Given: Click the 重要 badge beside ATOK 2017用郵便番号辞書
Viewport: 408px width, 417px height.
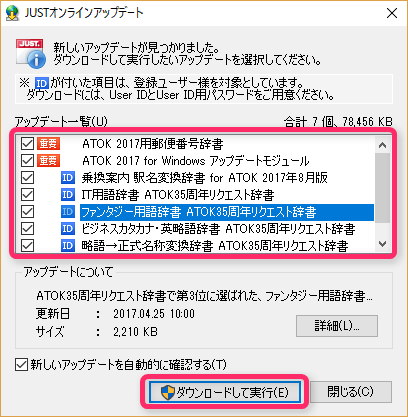Looking at the screenshot, I should pos(49,144).
